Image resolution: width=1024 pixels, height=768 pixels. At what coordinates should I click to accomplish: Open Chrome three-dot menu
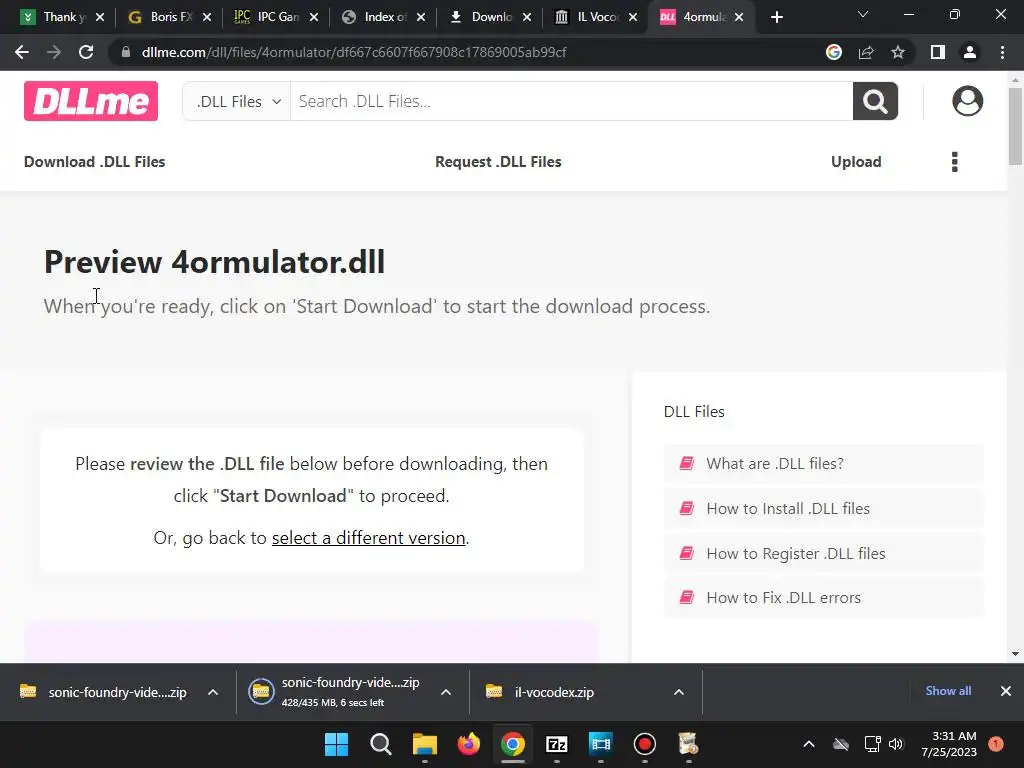(1002, 52)
